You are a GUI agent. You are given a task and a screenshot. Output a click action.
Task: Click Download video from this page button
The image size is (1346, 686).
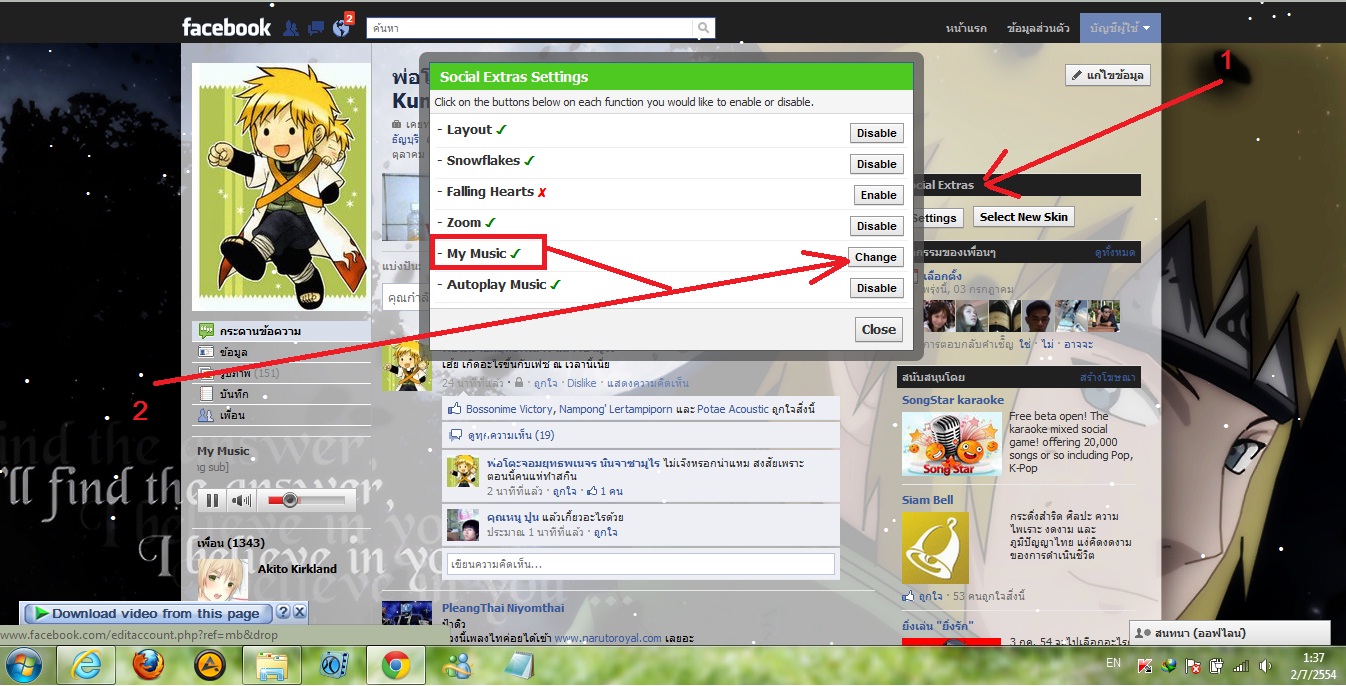147,613
